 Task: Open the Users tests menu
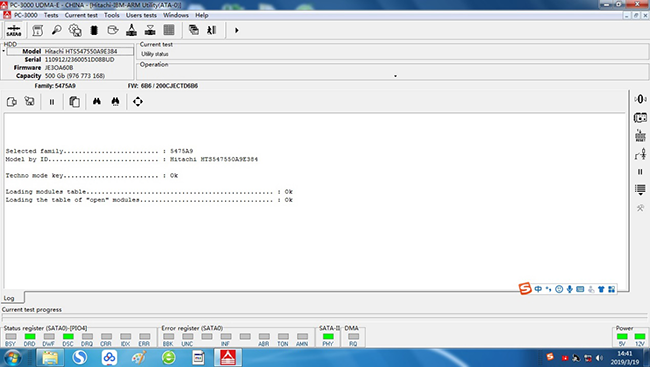(x=141, y=15)
